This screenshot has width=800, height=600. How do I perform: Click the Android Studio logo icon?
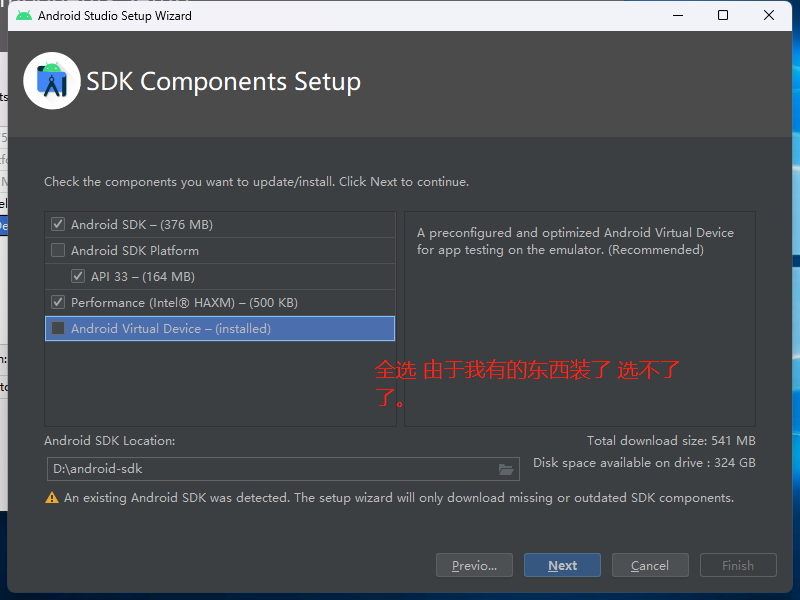[51, 81]
